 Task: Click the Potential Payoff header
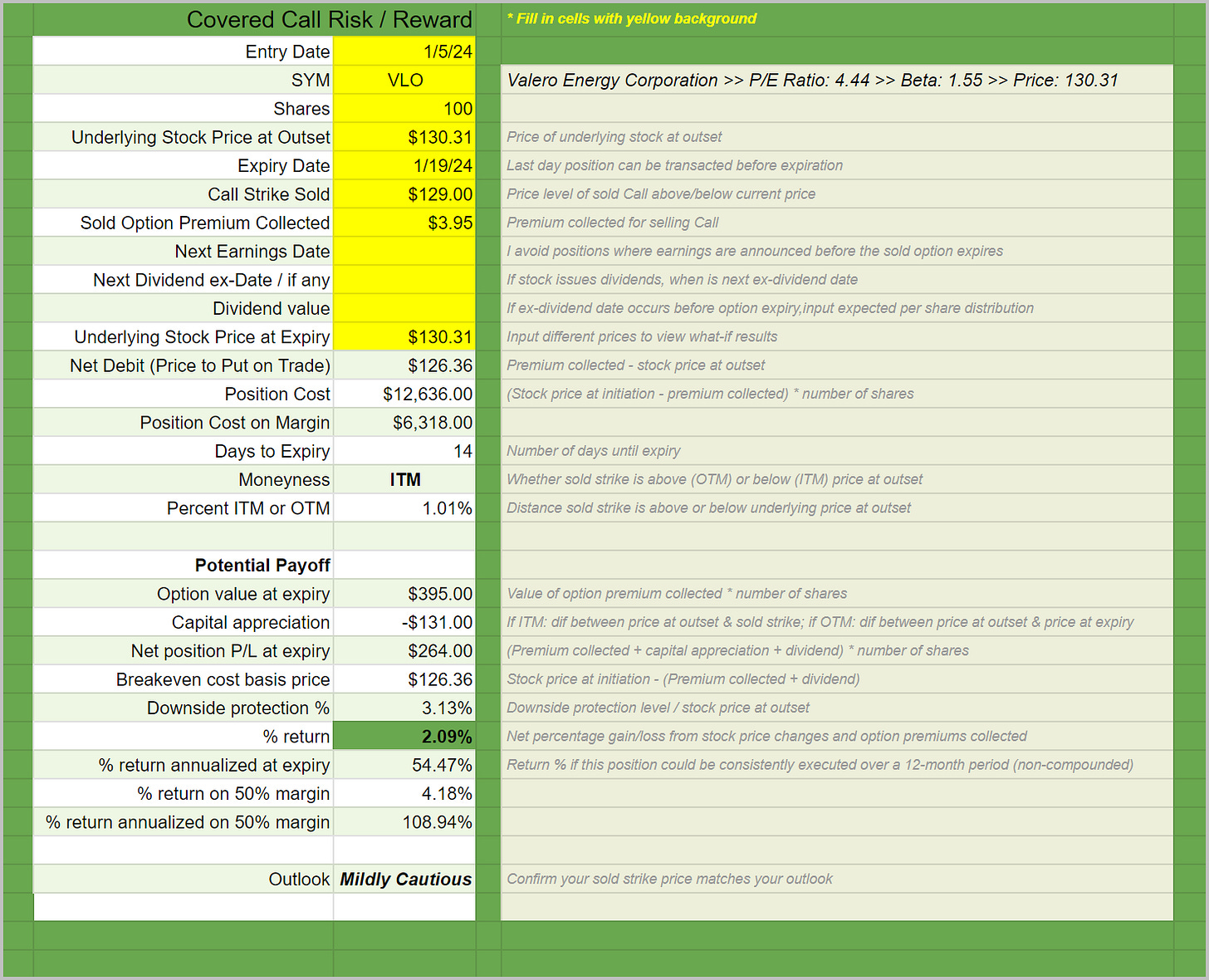tap(262, 566)
